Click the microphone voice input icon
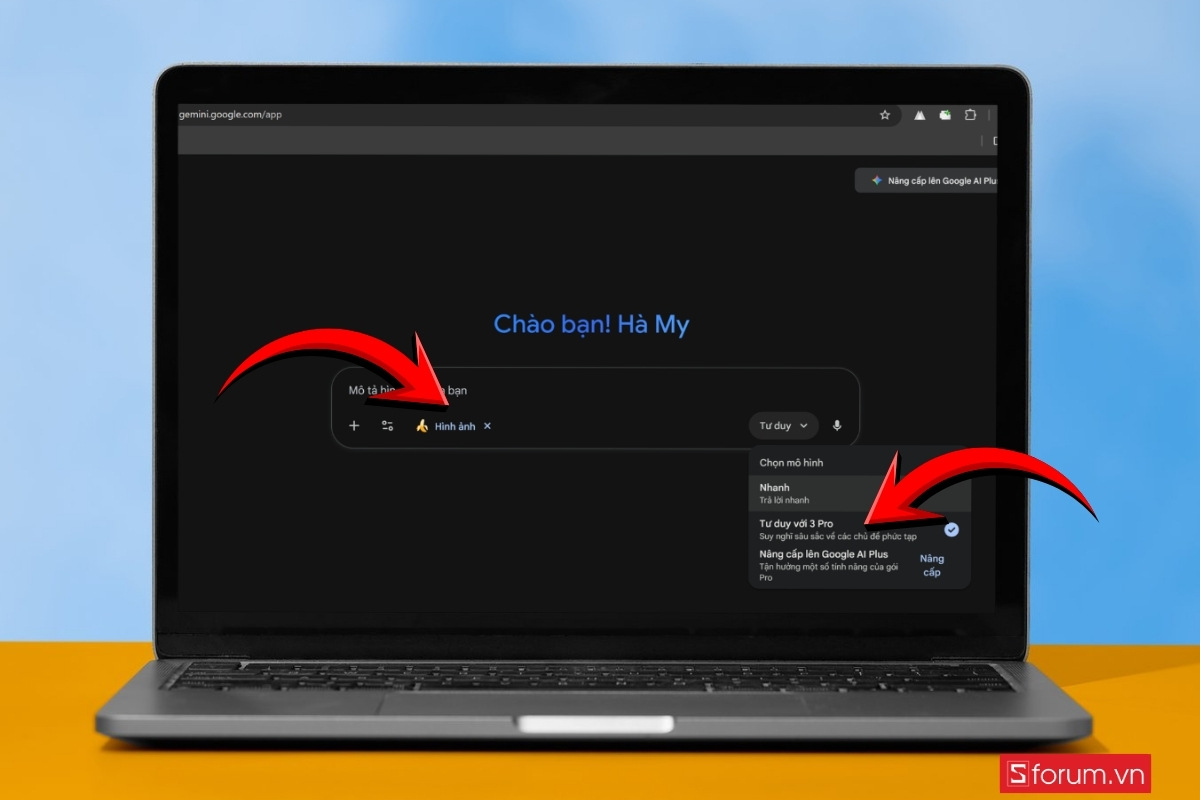This screenshot has width=1200, height=800. pos(837,426)
